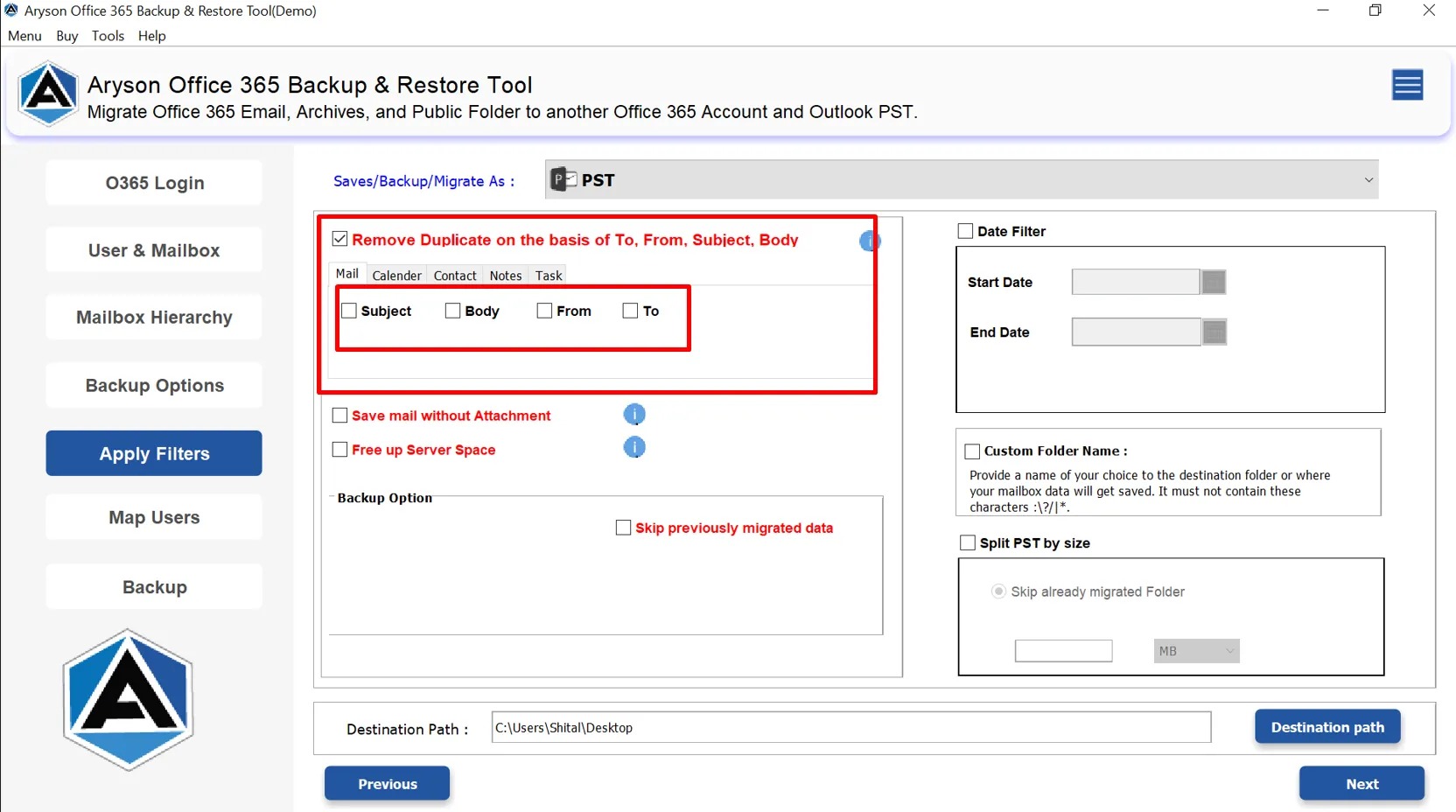
Task: Click the Next button
Action: [x=1361, y=783]
